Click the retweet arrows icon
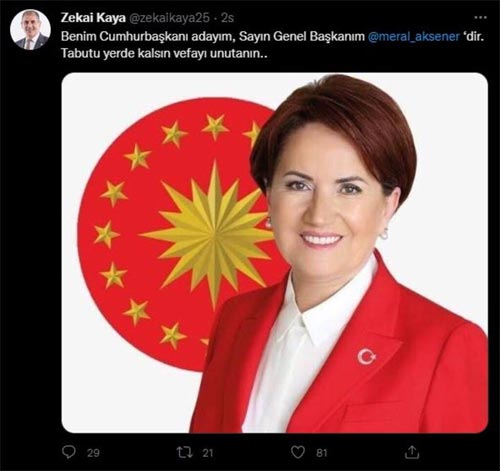 click(x=184, y=452)
